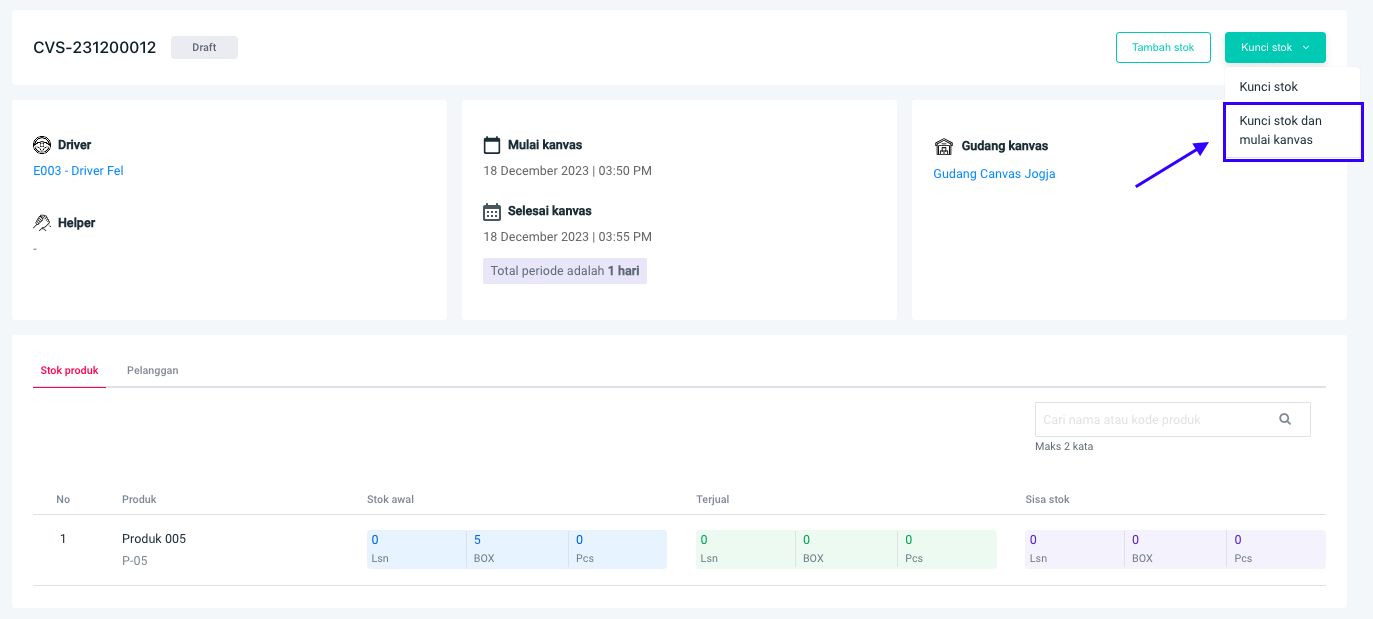Image resolution: width=1373 pixels, height=619 pixels.
Task: Click the calendar icon next to Selesai kanvas
Action: (x=491, y=211)
